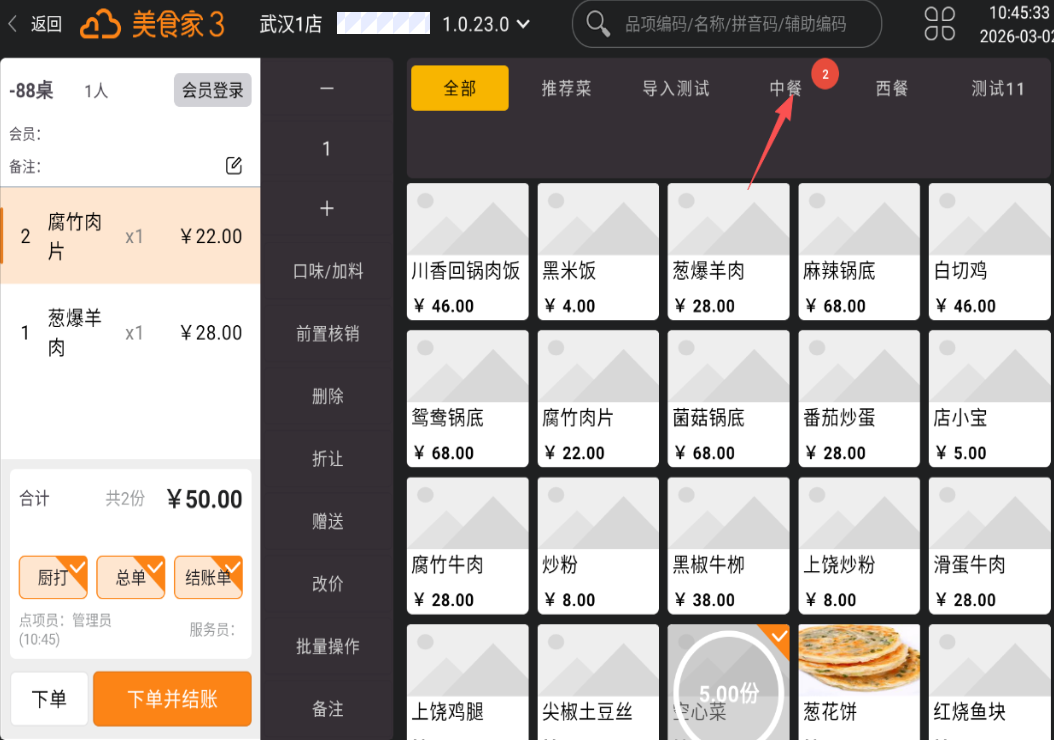Type in the 品项编码 search field
The height and width of the screenshot is (740, 1054).
point(735,24)
